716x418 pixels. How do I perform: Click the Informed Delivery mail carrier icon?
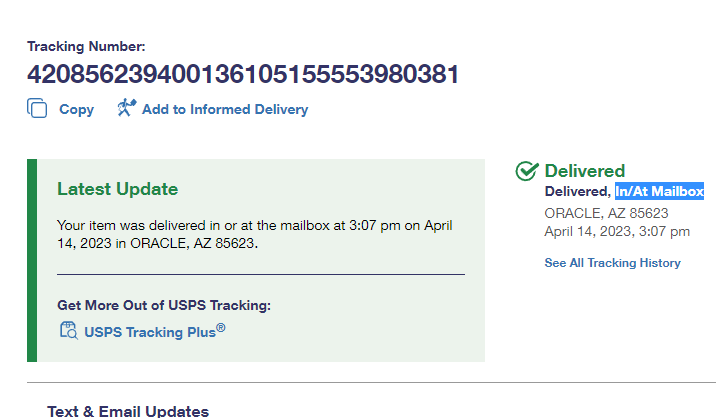(x=126, y=108)
